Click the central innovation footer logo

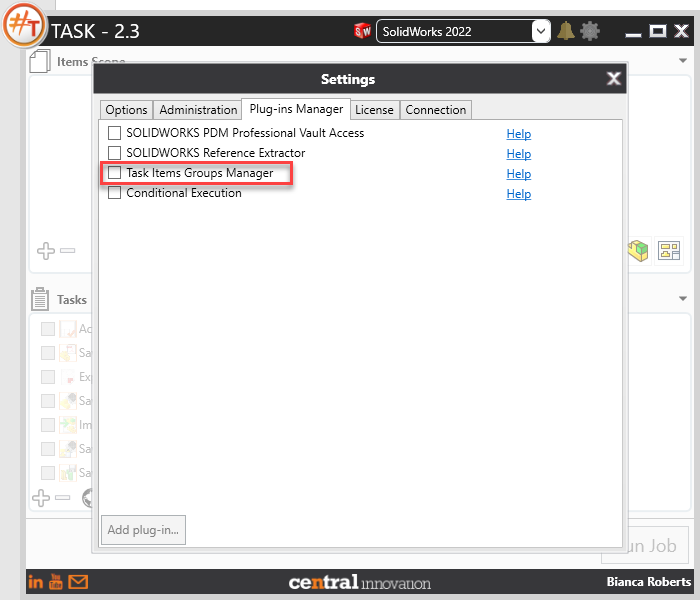[359, 582]
